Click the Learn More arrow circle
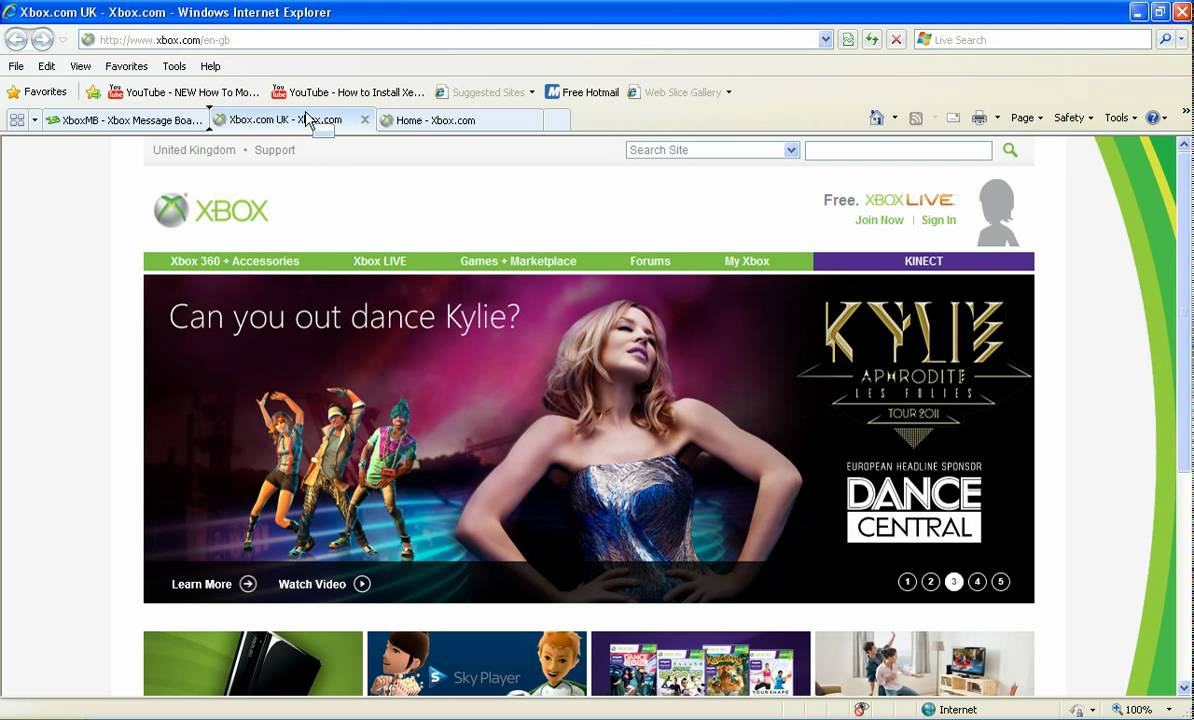The width and height of the screenshot is (1194, 720). [248, 584]
